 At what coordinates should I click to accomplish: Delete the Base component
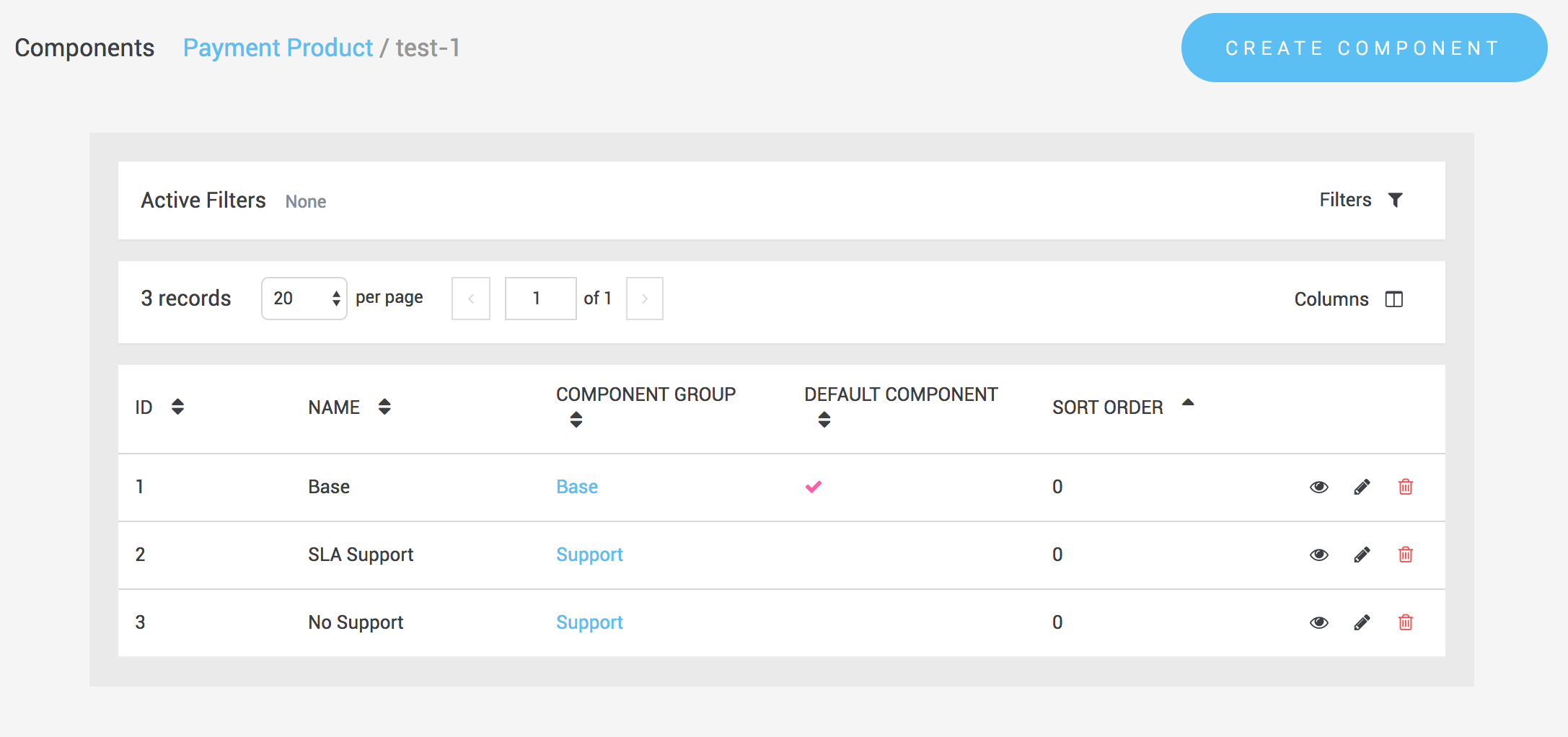coord(1405,487)
